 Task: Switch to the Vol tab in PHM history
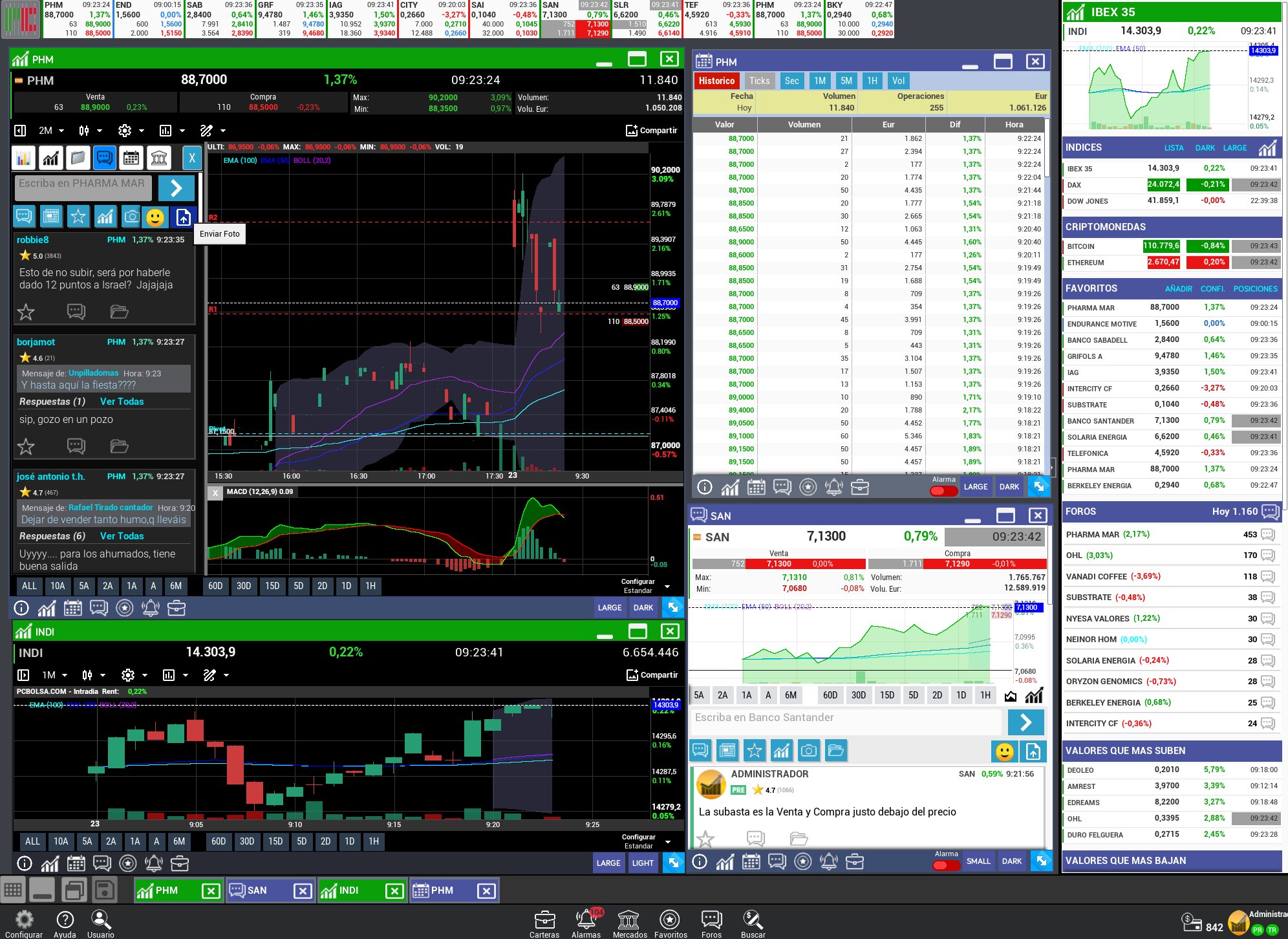pyautogui.click(x=898, y=81)
